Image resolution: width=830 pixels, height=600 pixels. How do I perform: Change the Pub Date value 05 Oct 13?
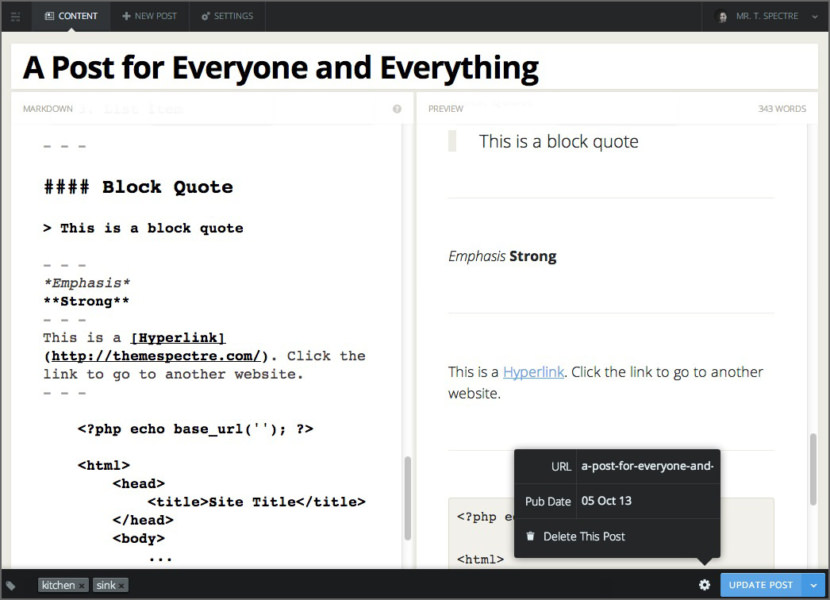click(606, 501)
